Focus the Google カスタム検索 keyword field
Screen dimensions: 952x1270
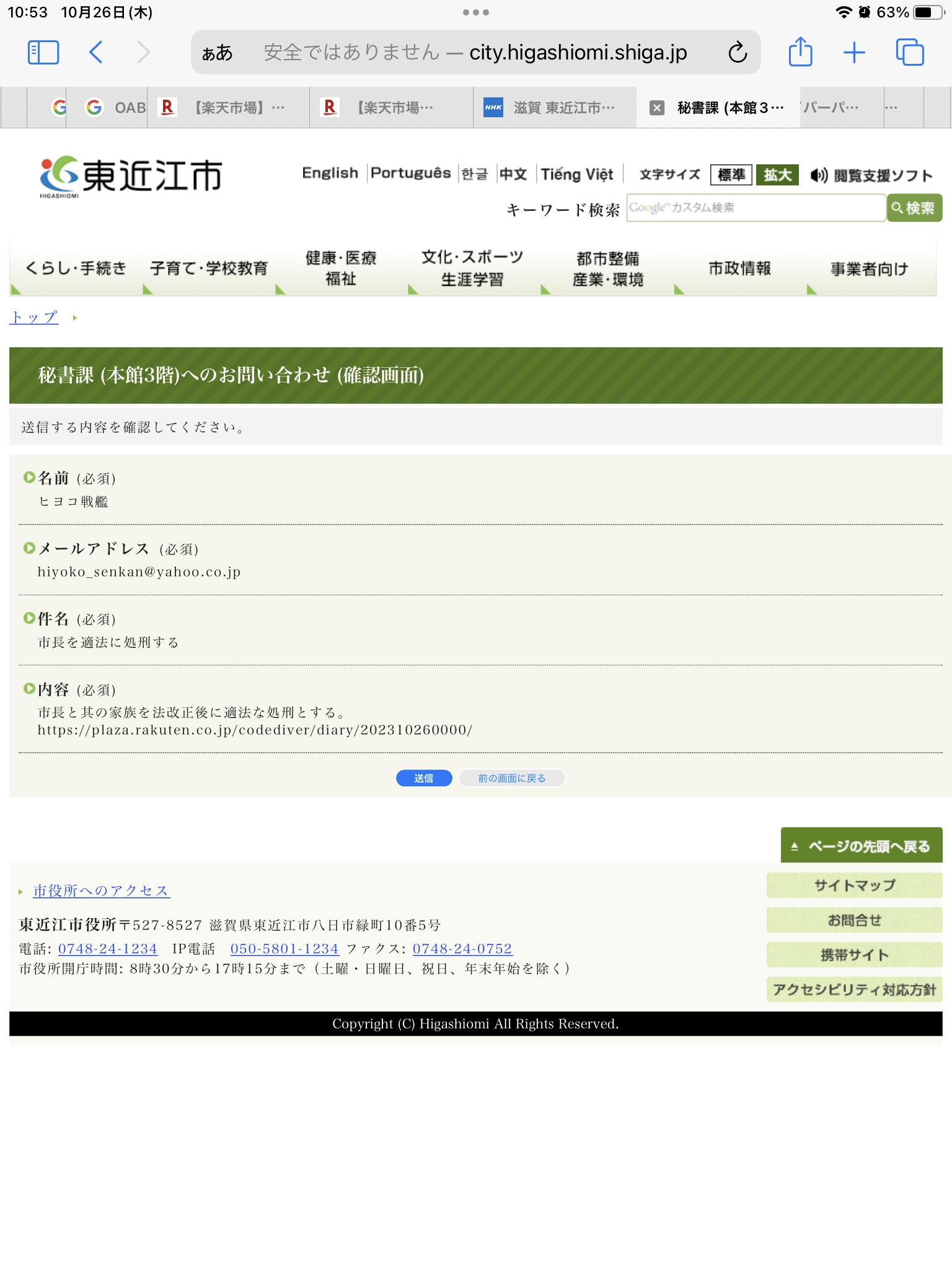[756, 208]
